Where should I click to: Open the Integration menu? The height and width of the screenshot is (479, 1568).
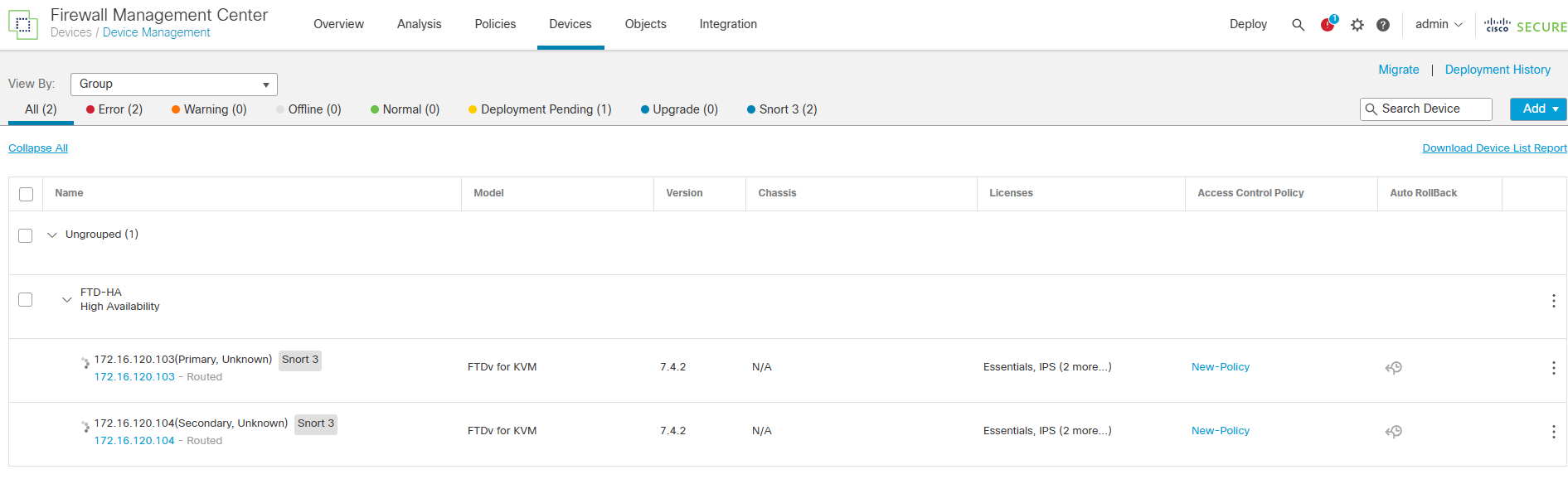click(x=728, y=24)
